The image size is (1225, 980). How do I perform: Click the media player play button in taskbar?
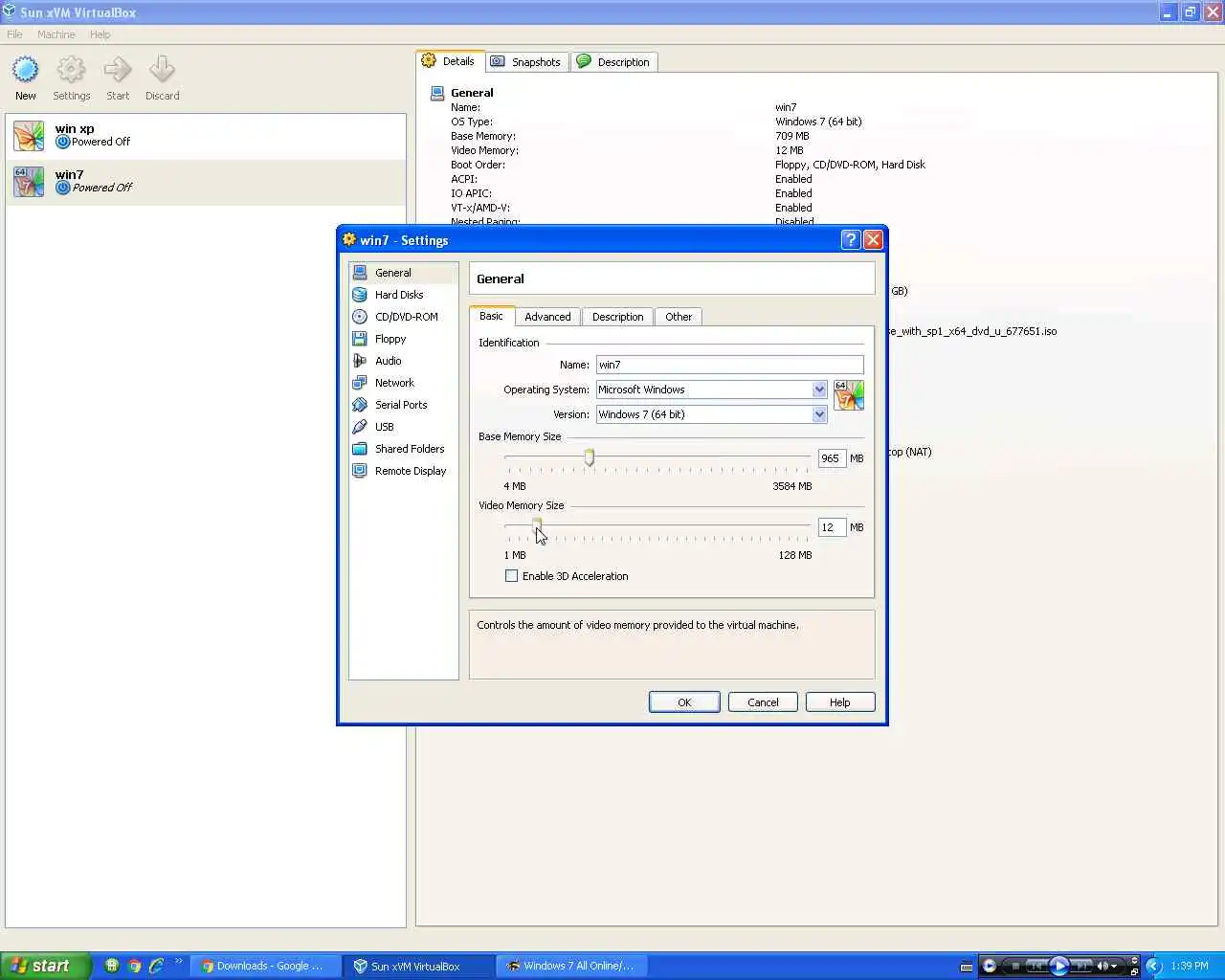pyautogui.click(x=1058, y=966)
